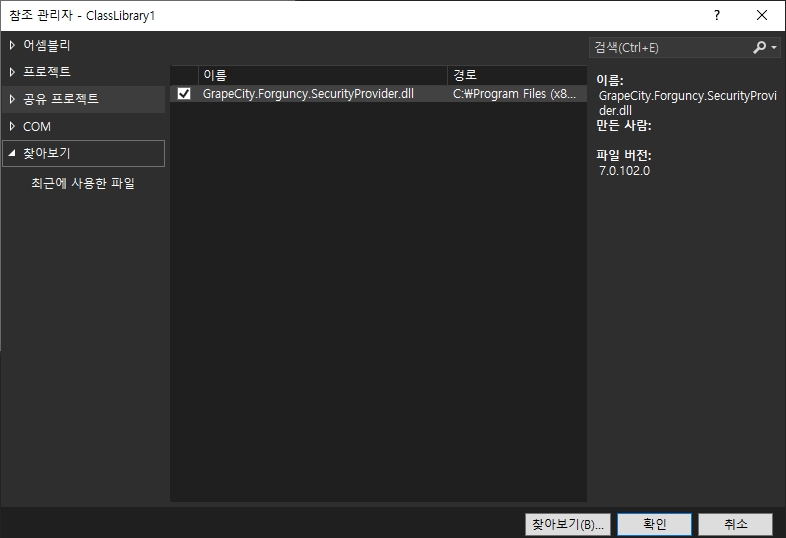Screen dimensions: 786x538
Task: Expand the COM category arrow
Action: (12, 127)
